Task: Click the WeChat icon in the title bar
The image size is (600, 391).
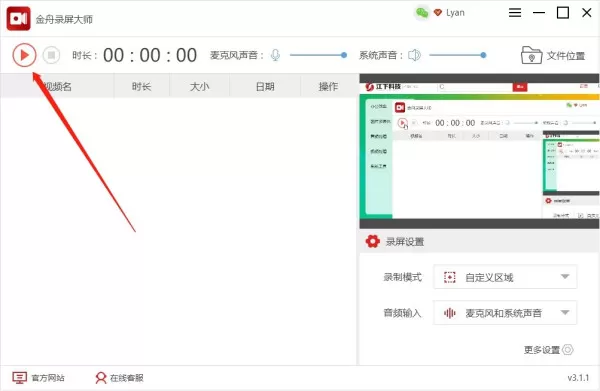Action: click(x=422, y=13)
